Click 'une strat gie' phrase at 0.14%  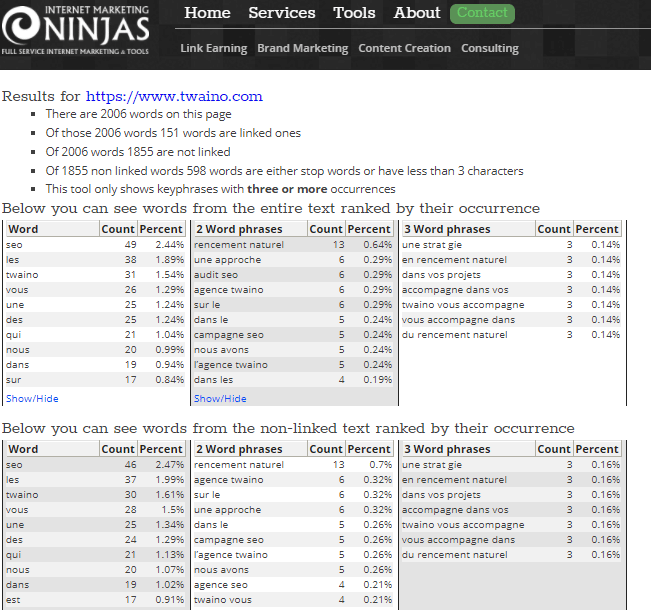432,245
